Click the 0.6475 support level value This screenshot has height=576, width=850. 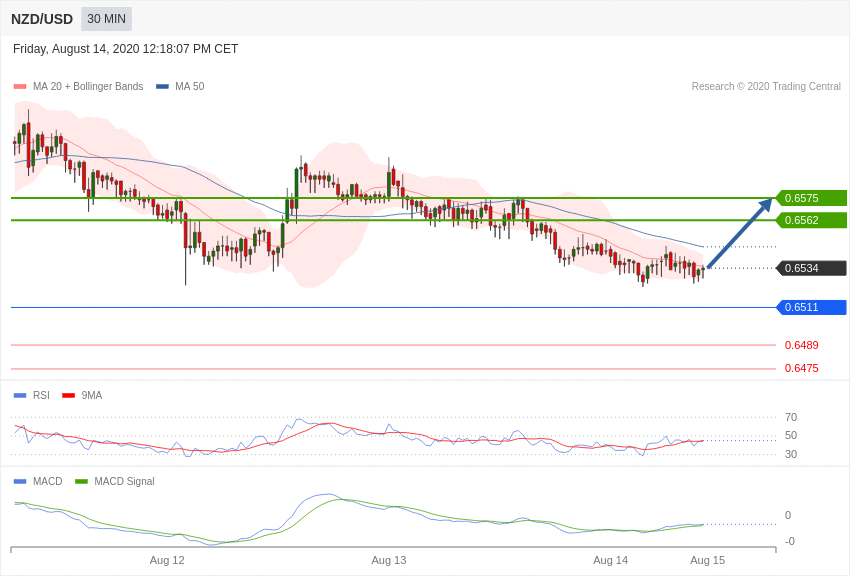[802, 368]
